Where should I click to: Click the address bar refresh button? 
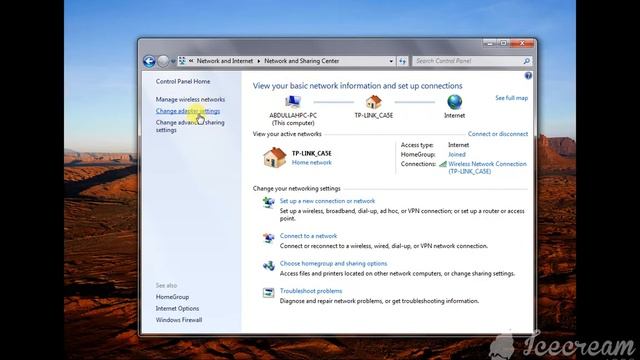(402, 61)
